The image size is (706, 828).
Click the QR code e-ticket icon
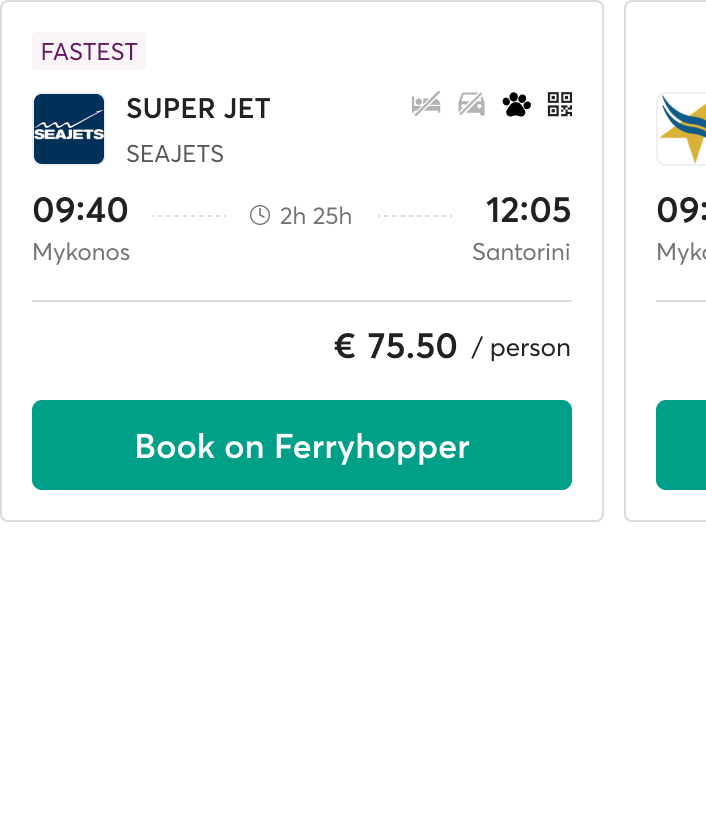coord(560,104)
